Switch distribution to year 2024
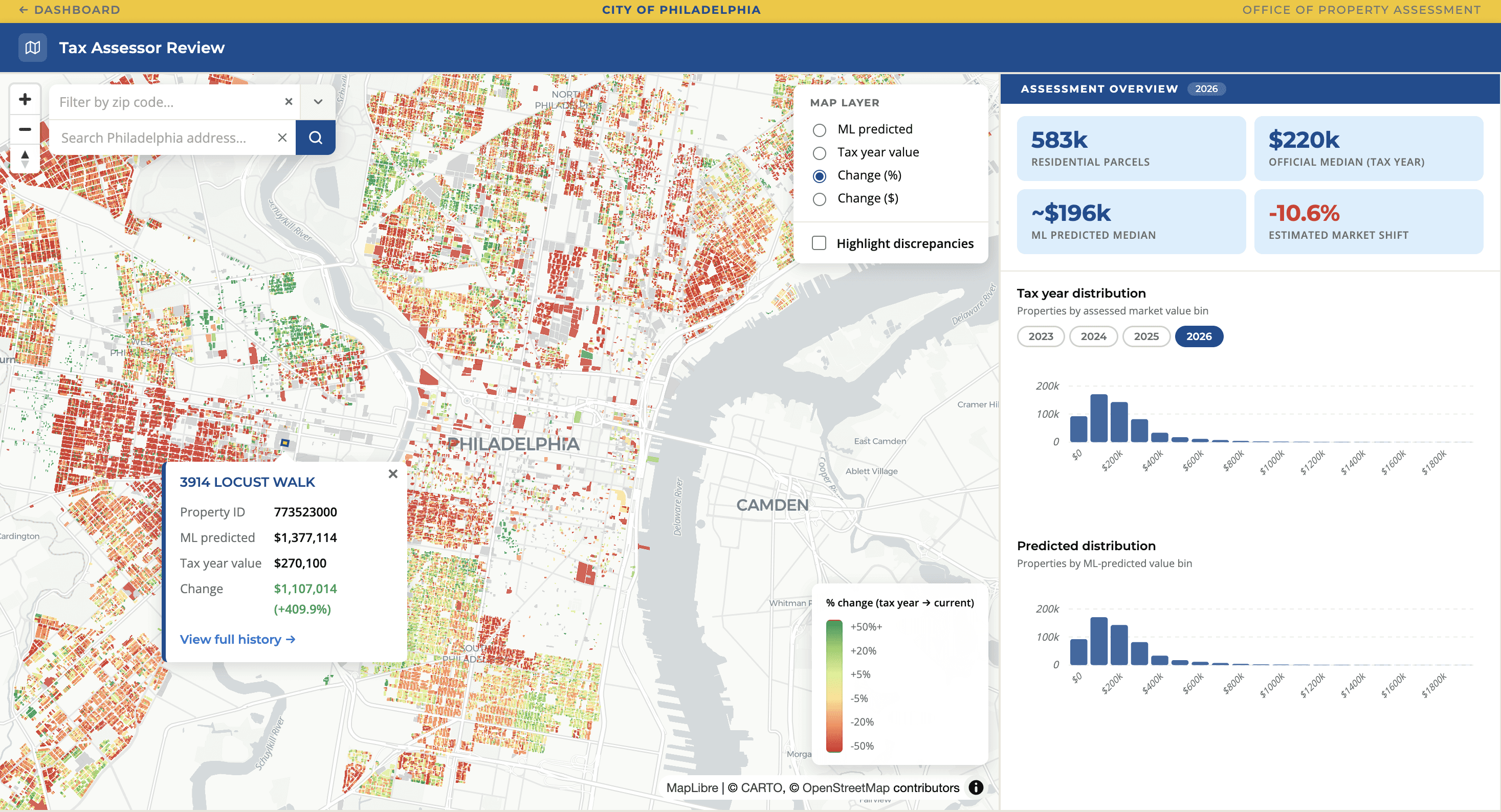Viewport: 1501px width, 812px height. (x=1093, y=336)
